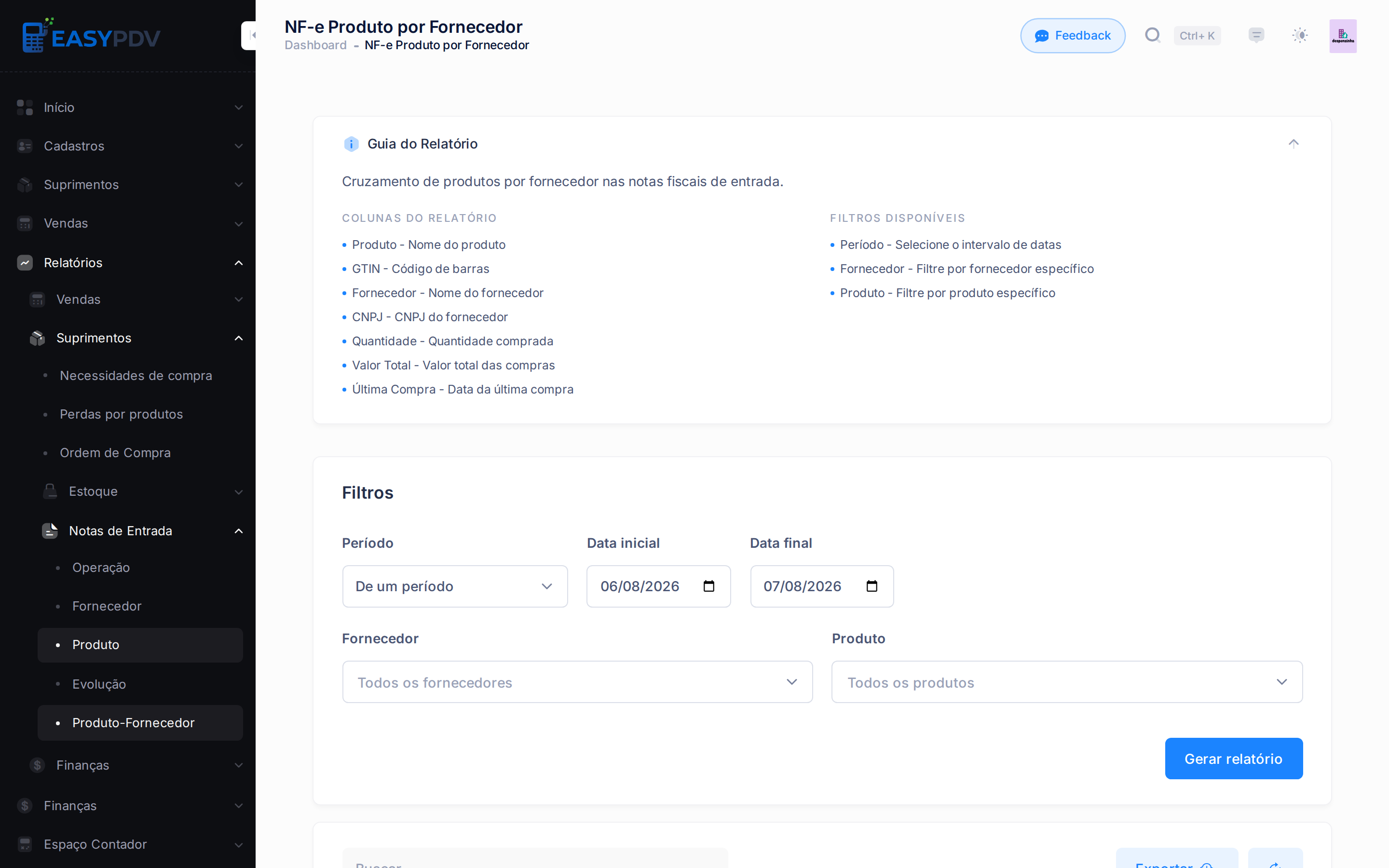
Task: Open the search magnifier icon
Action: tap(1153, 36)
